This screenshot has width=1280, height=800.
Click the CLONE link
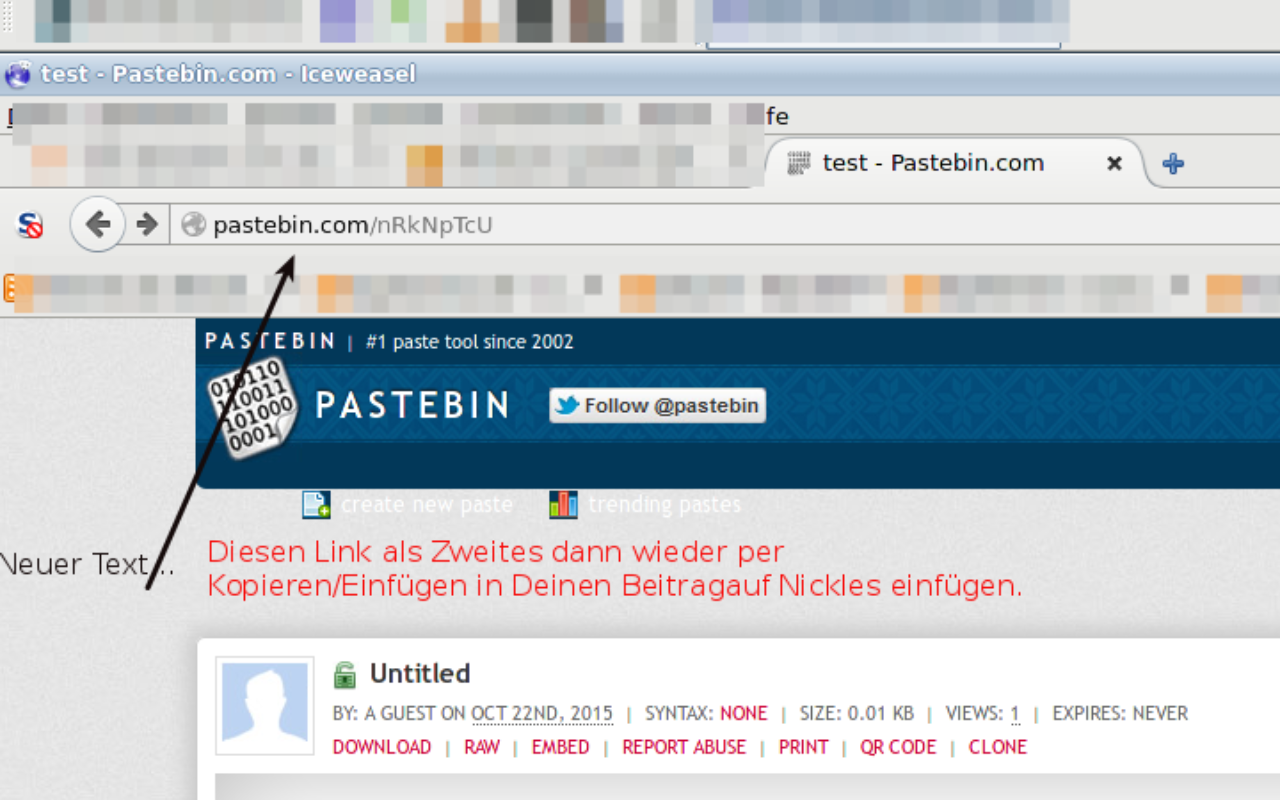click(998, 747)
